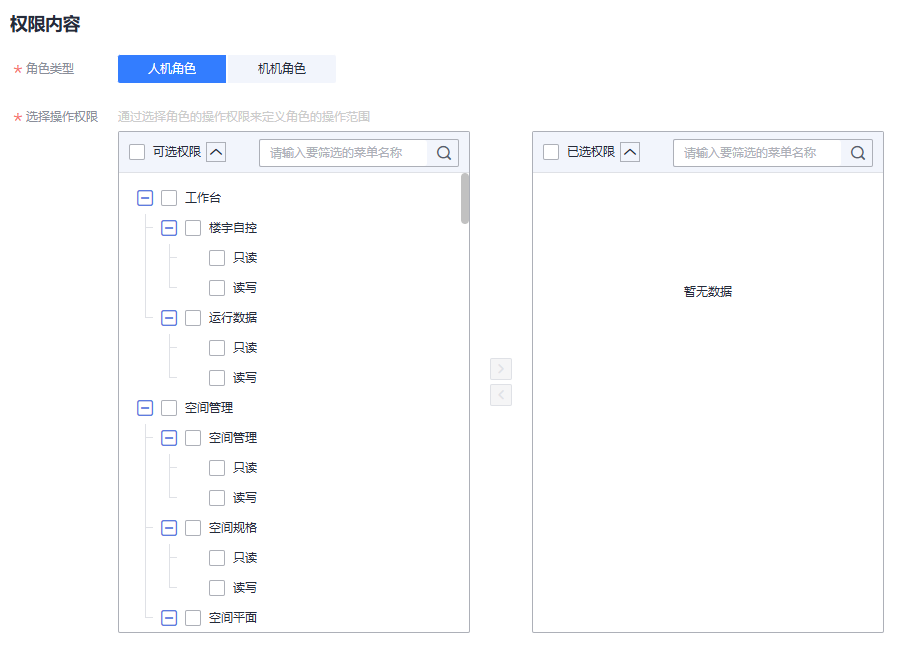The height and width of the screenshot is (645, 899).
Task: Collapse the nested 空间管理 child node
Action: pyautogui.click(x=169, y=438)
